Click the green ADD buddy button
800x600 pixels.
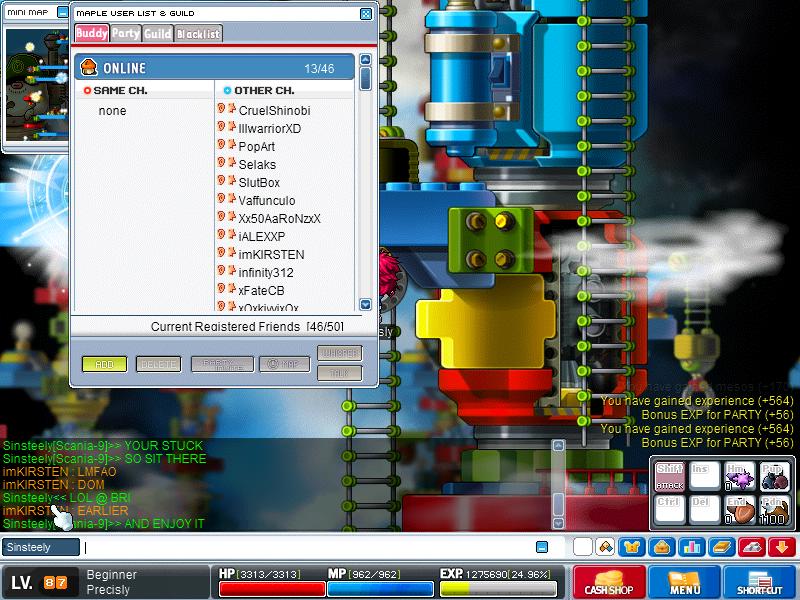105,364
